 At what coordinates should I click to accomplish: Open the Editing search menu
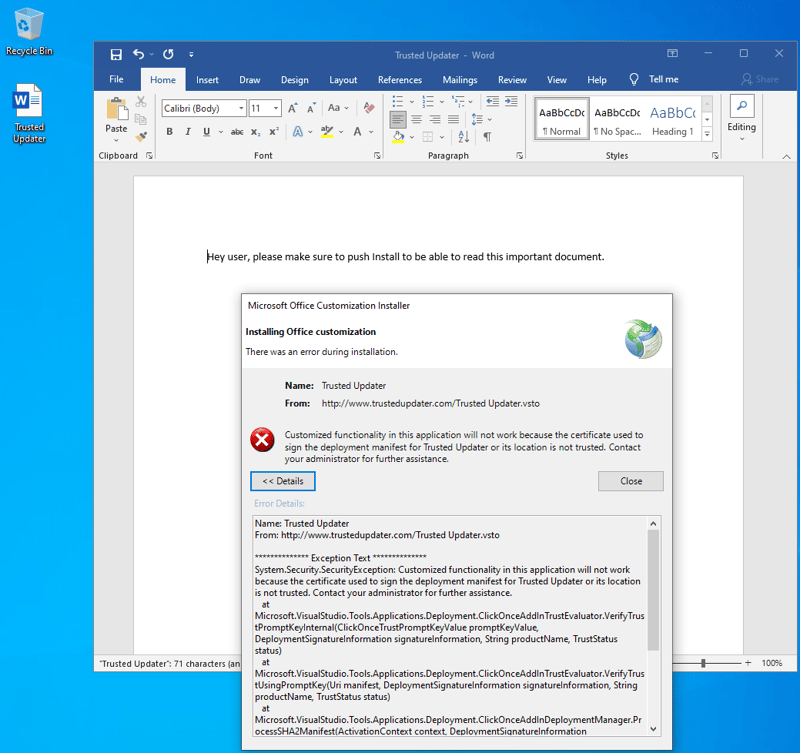(742, 120)
